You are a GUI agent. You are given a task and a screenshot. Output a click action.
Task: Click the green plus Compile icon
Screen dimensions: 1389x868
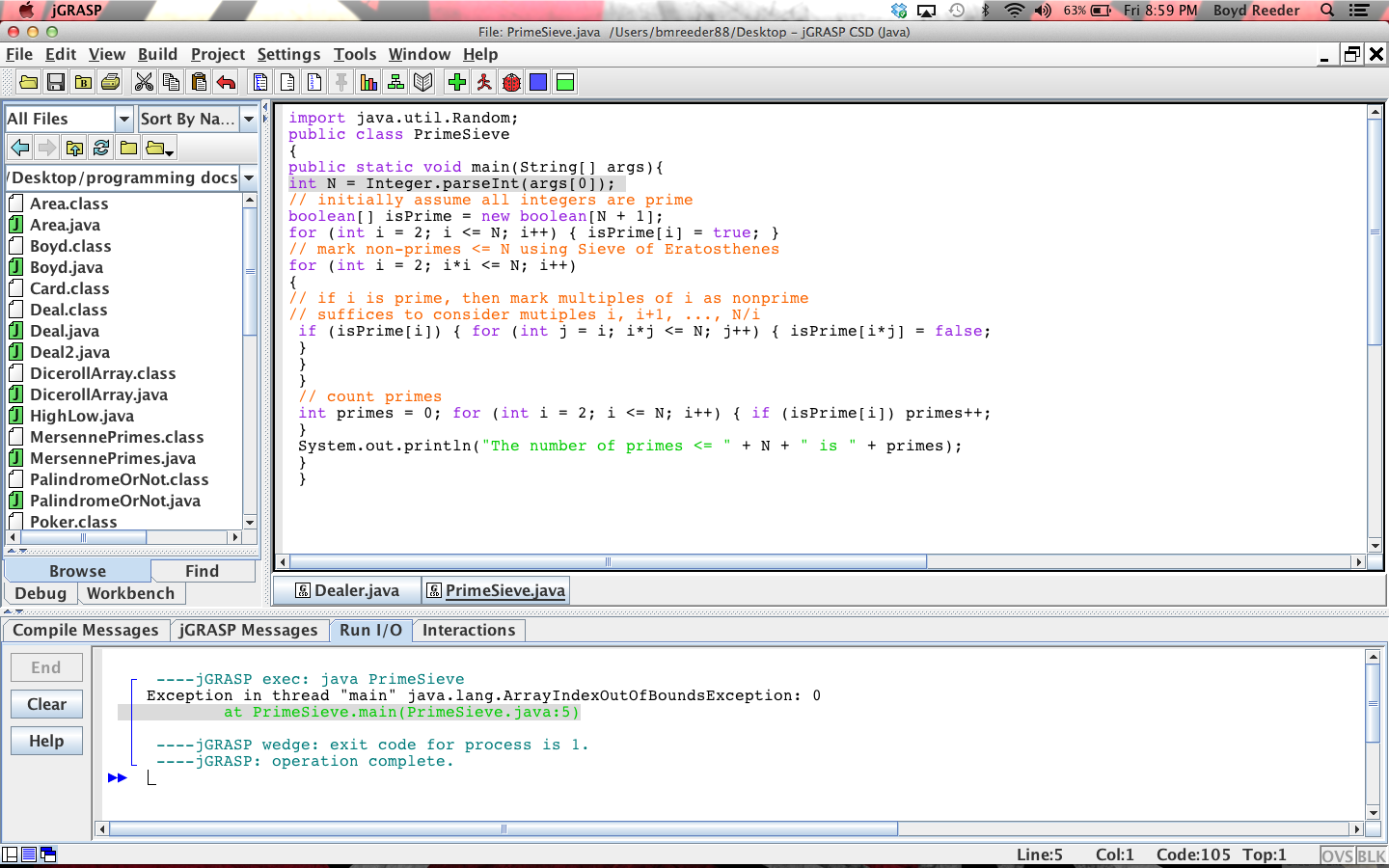pos(457,82)
